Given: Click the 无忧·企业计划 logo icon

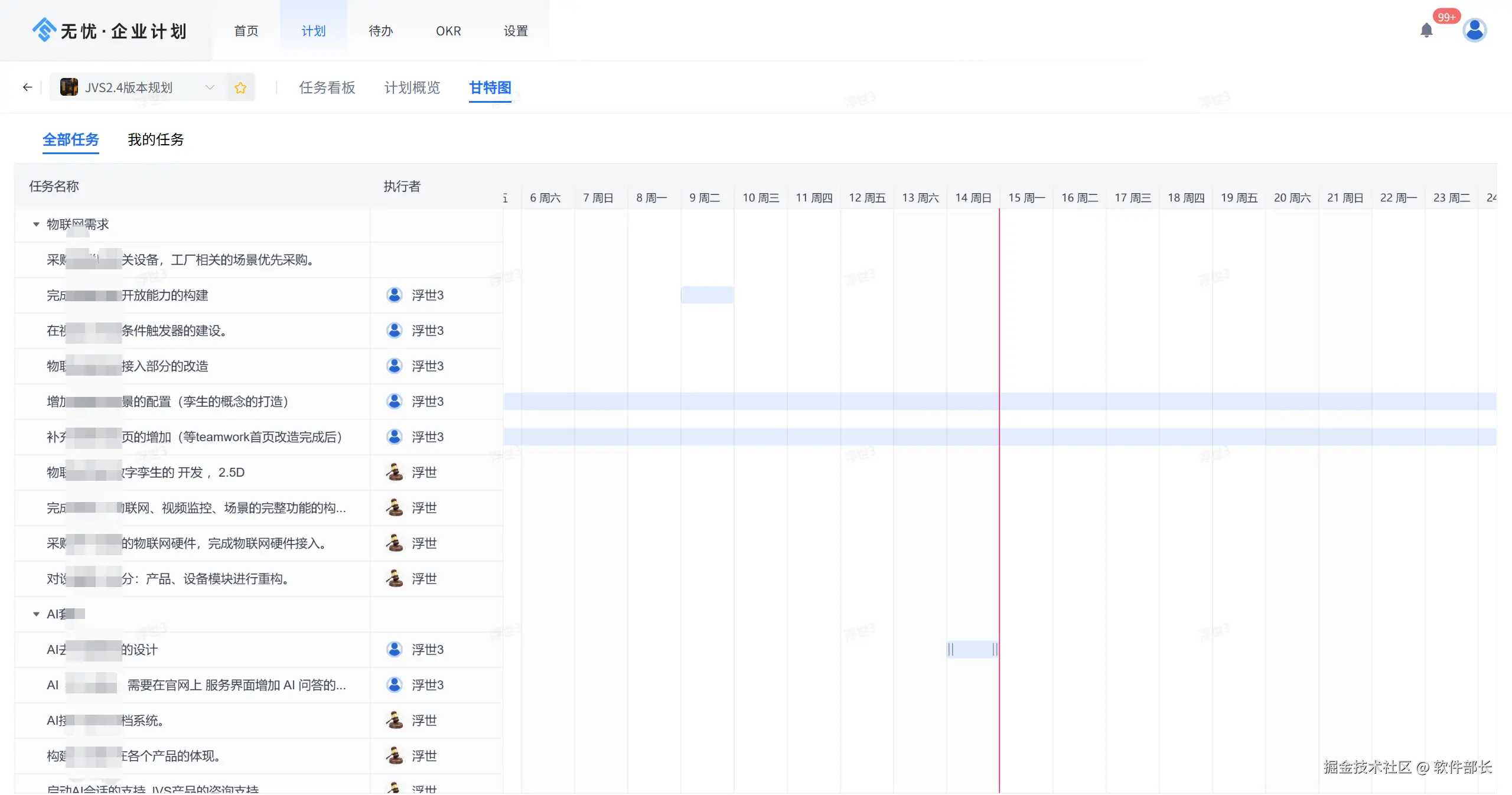Looking at the screenshot, I should (x=44, y=30).
